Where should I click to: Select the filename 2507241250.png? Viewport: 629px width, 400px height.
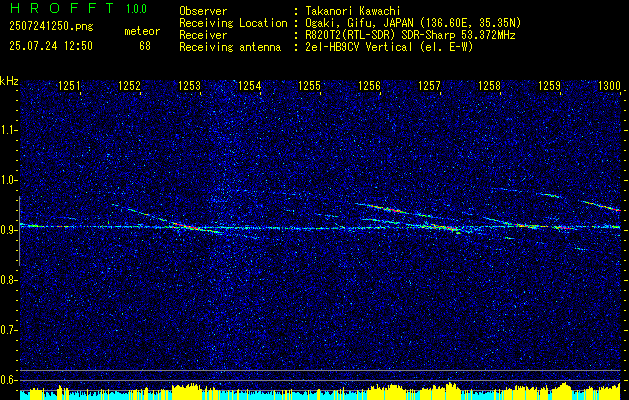pos(51,27)
